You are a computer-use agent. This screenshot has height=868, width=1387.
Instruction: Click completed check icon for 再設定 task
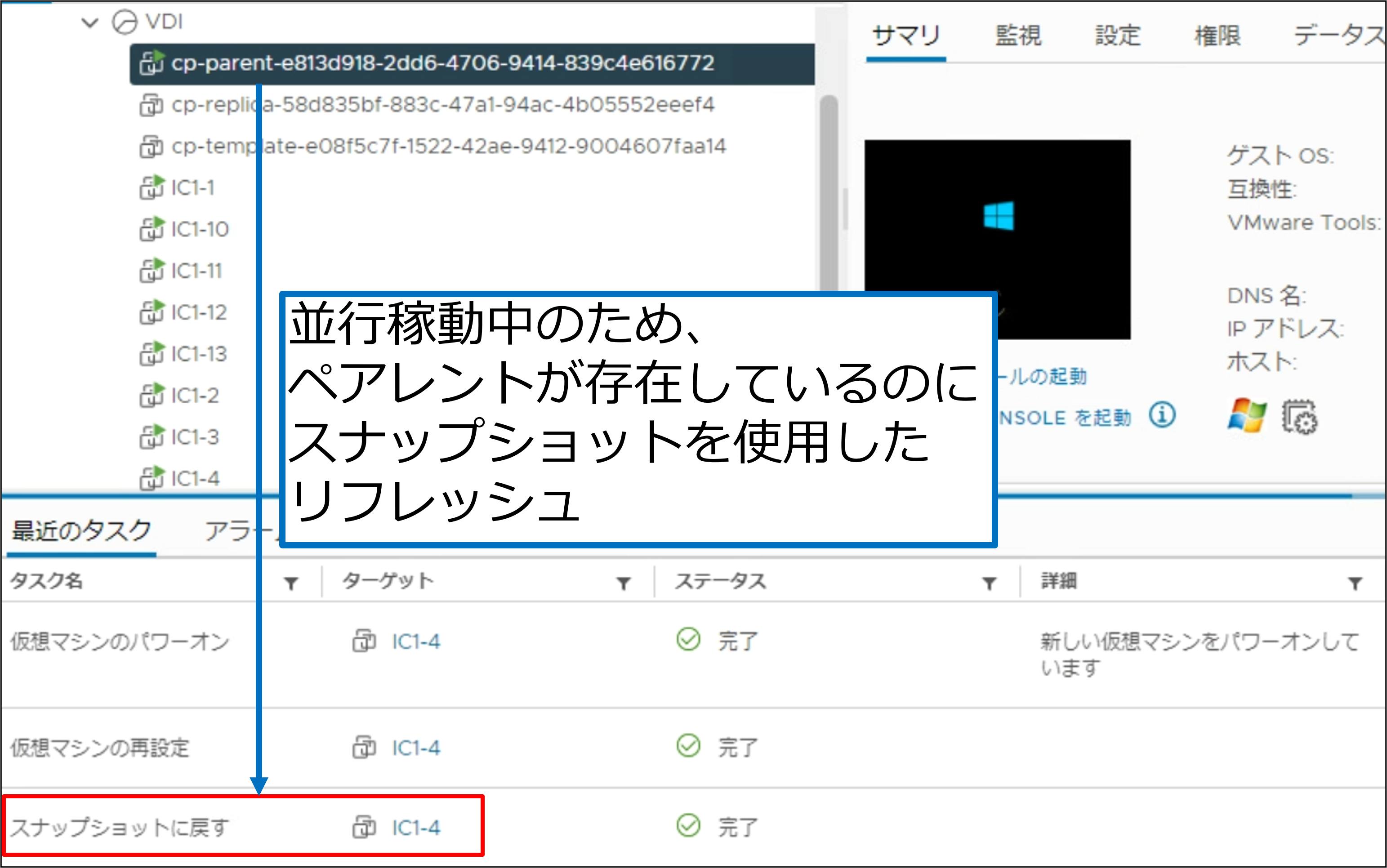tap(688, 746)
